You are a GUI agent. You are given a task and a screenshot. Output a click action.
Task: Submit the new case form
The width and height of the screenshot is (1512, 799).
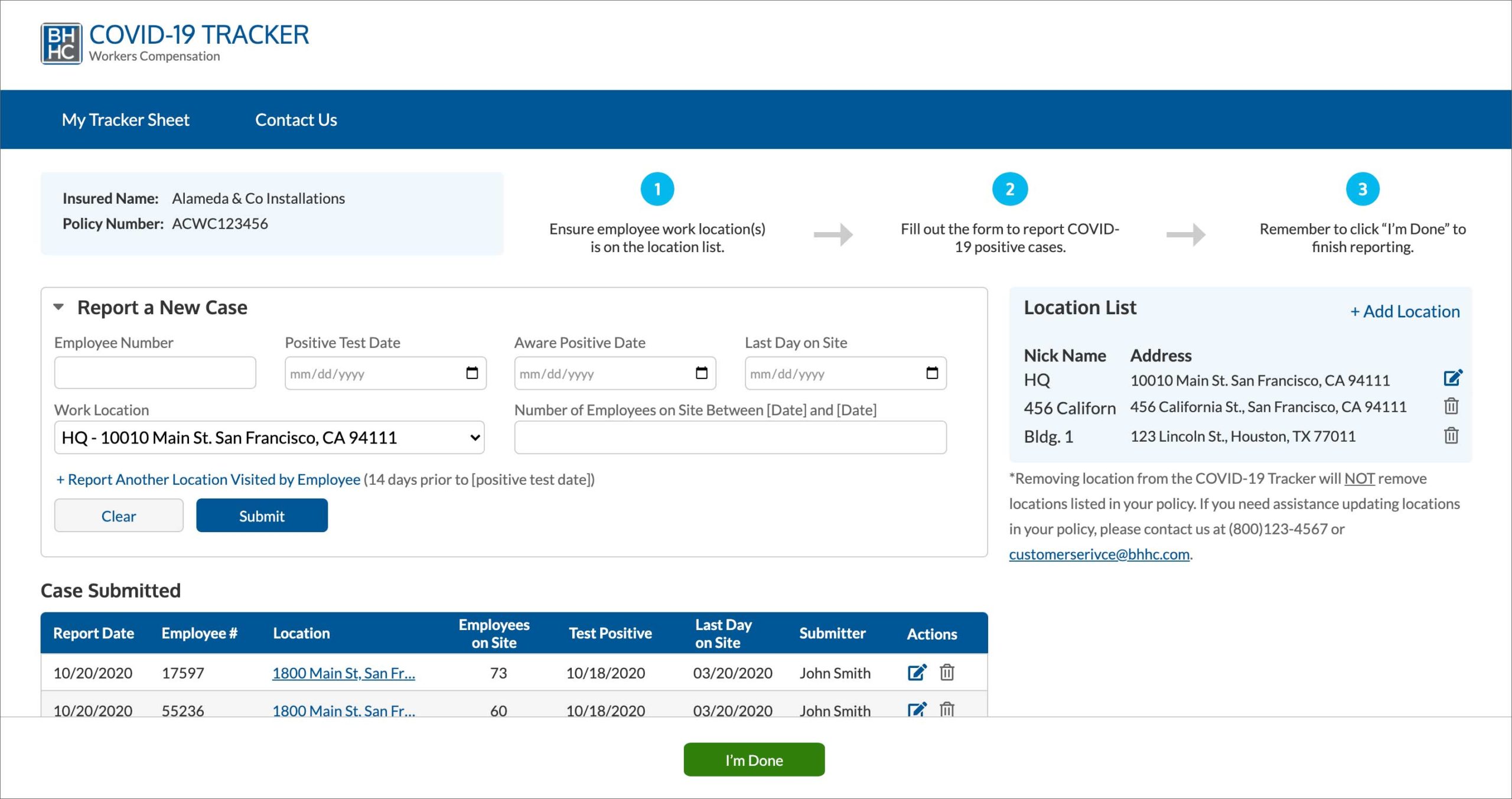(262, 516)
